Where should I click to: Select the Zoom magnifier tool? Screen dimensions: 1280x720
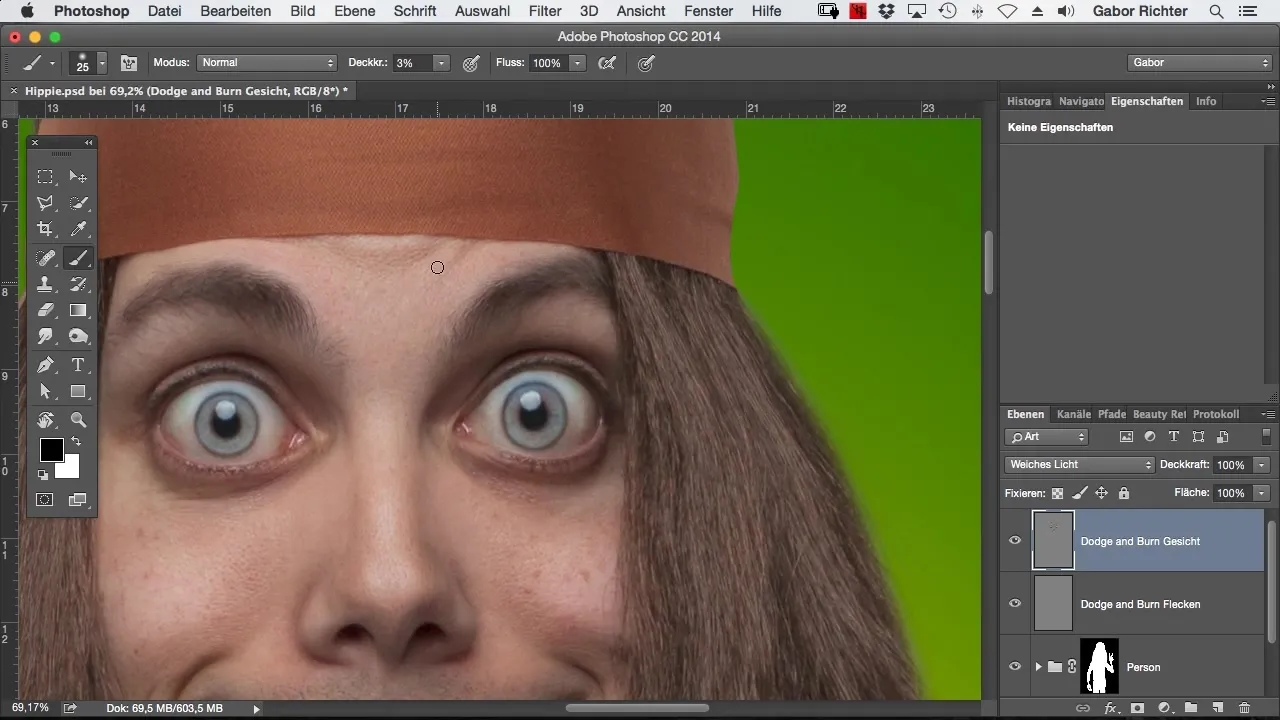point(78,420)
